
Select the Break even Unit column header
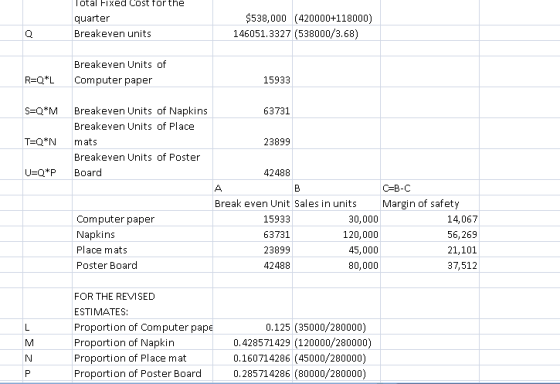click(x=252, y=204)
